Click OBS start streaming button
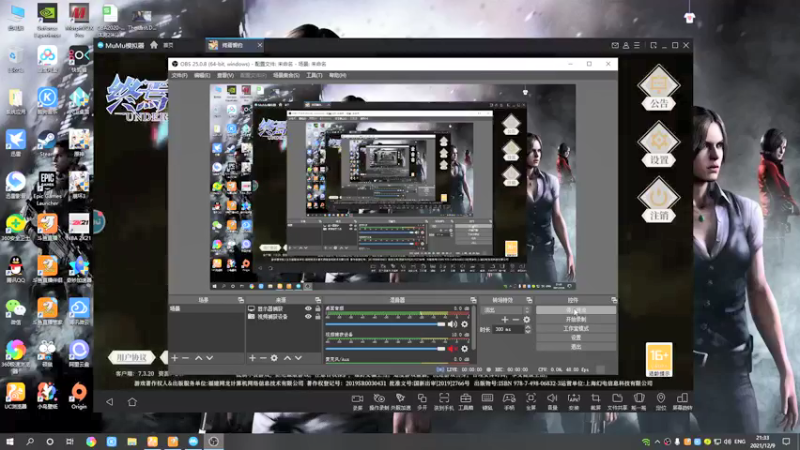This screenshot has width=800, height=450. coord(576,310)
